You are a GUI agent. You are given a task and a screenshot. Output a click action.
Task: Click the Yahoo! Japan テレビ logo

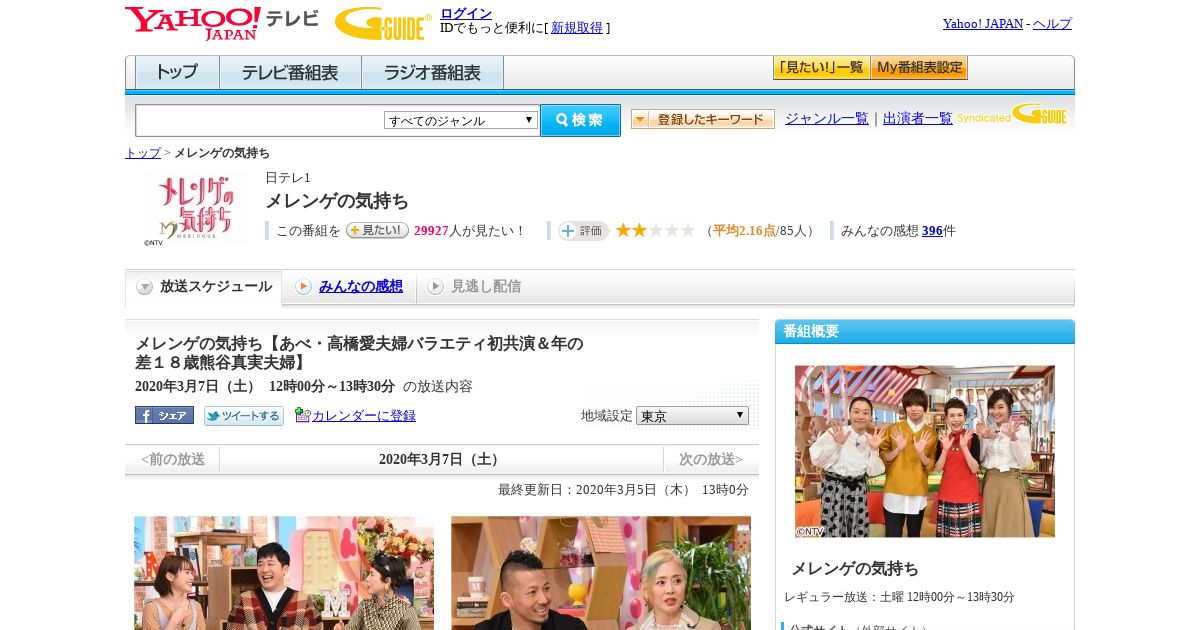(x=221, y=23)
